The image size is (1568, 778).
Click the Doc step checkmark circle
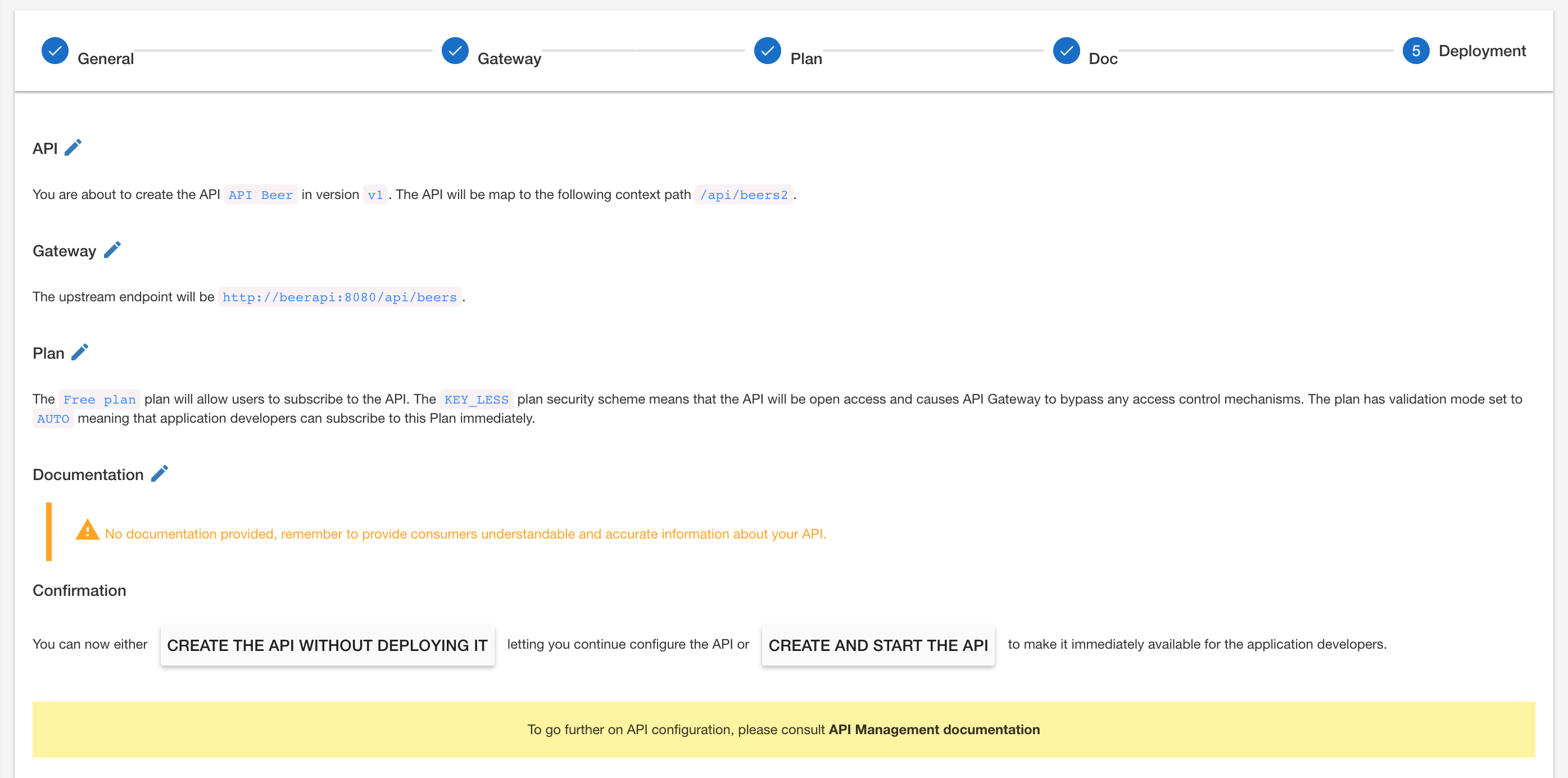point(1066,51)
